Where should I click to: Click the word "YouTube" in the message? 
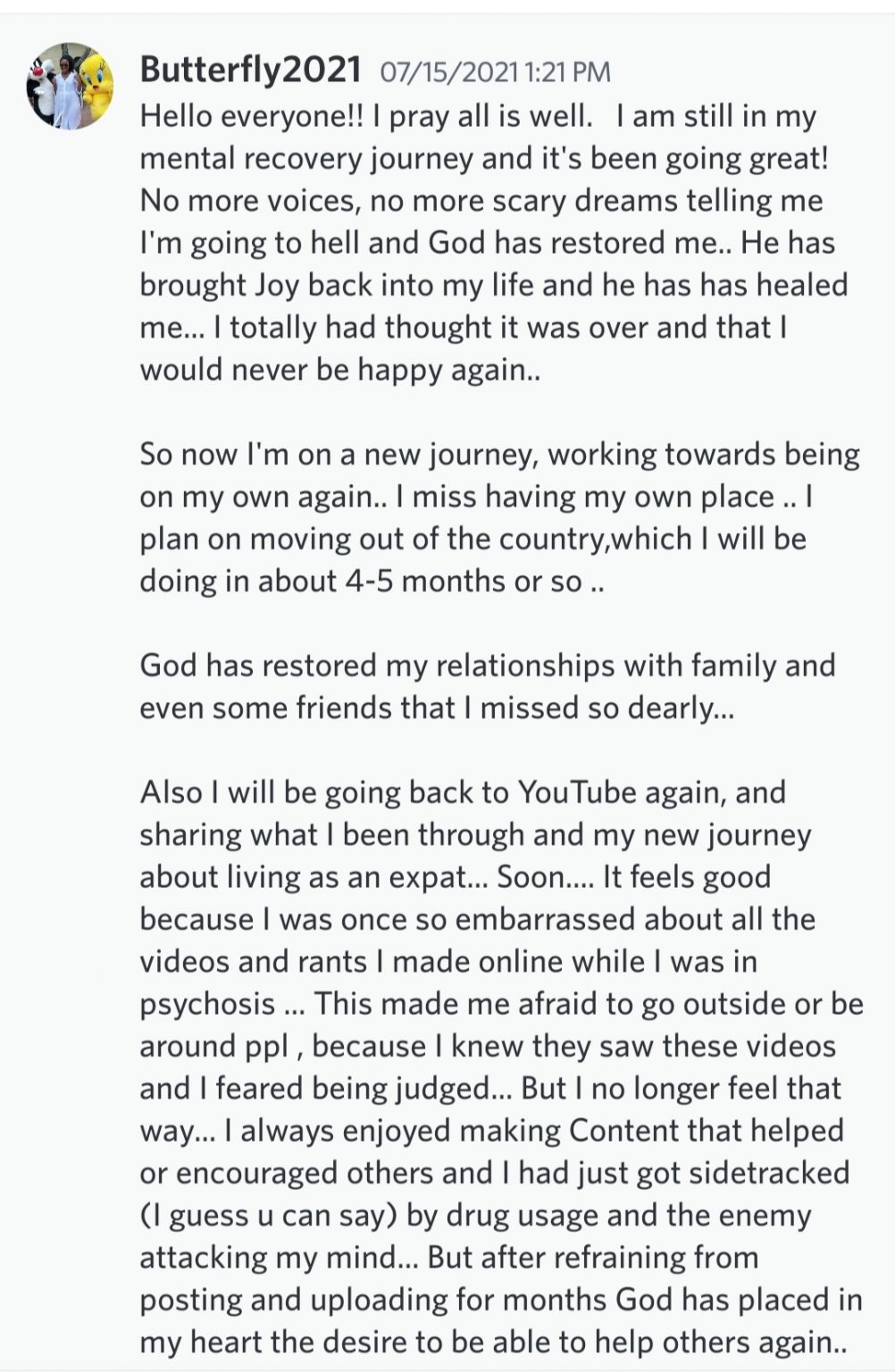tap(577, 792)
